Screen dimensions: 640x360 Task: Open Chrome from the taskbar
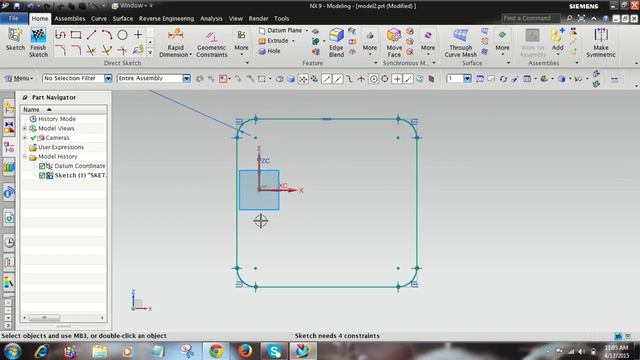tap(216, 351)
